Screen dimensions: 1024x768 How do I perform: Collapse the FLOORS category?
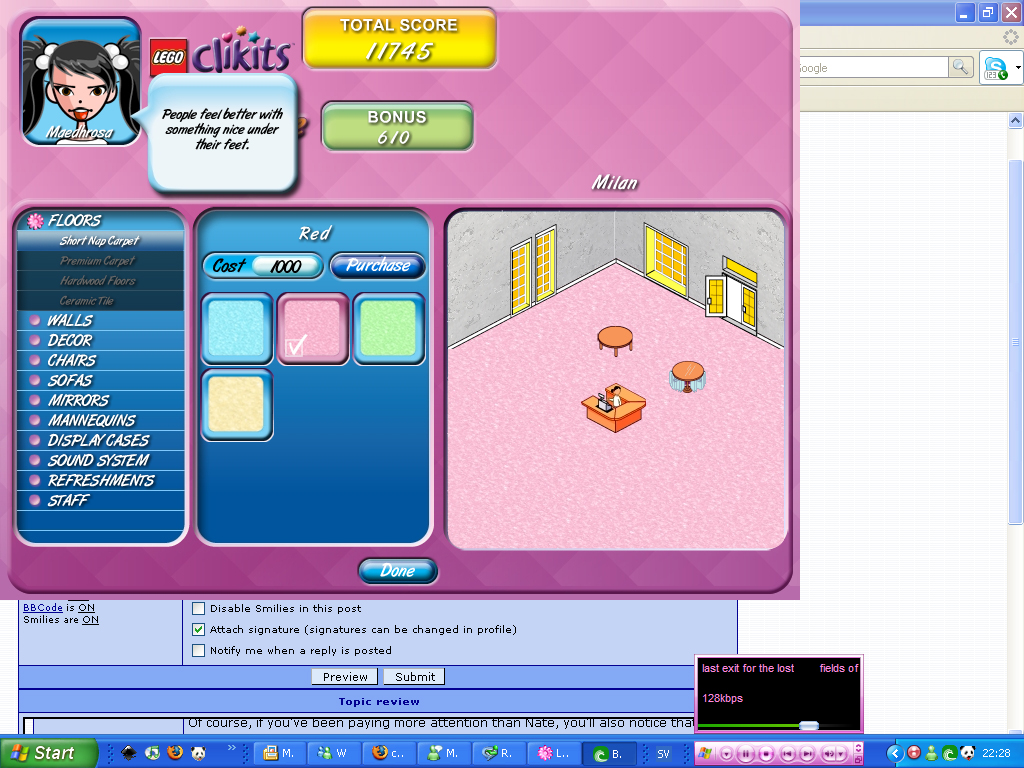coord(101,221)
